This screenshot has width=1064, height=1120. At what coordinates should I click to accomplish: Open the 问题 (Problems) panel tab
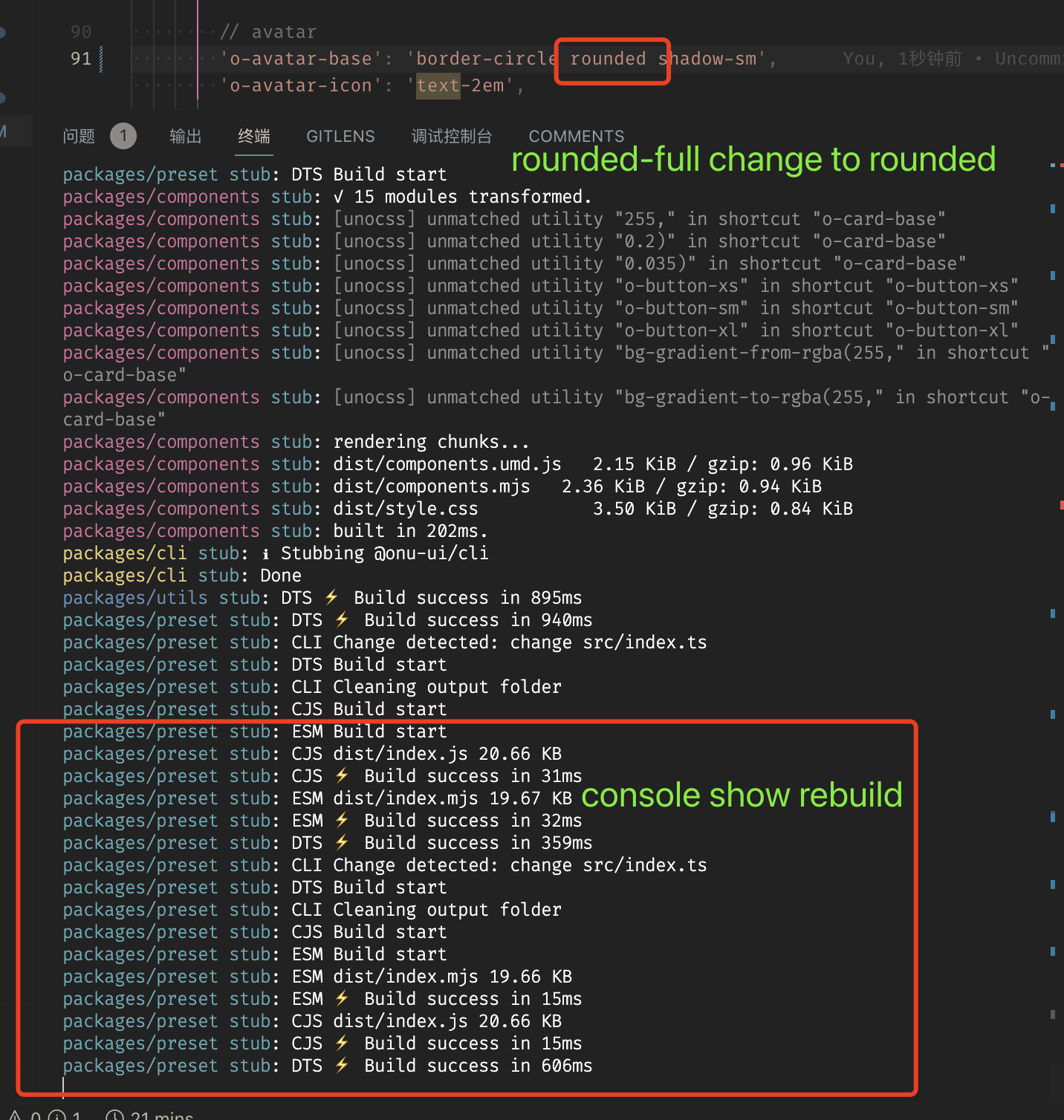(79, 136)
